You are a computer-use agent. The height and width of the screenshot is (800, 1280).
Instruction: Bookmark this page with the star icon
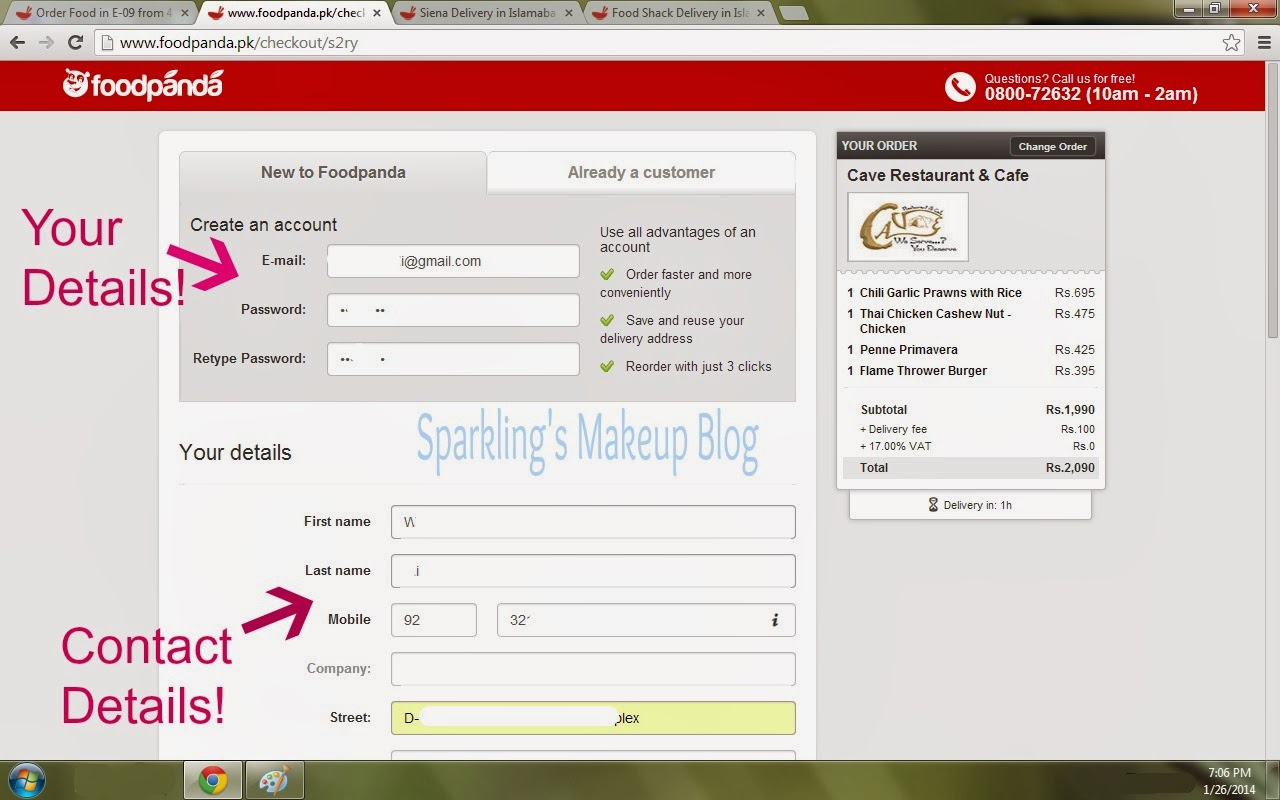[1231, 43]
